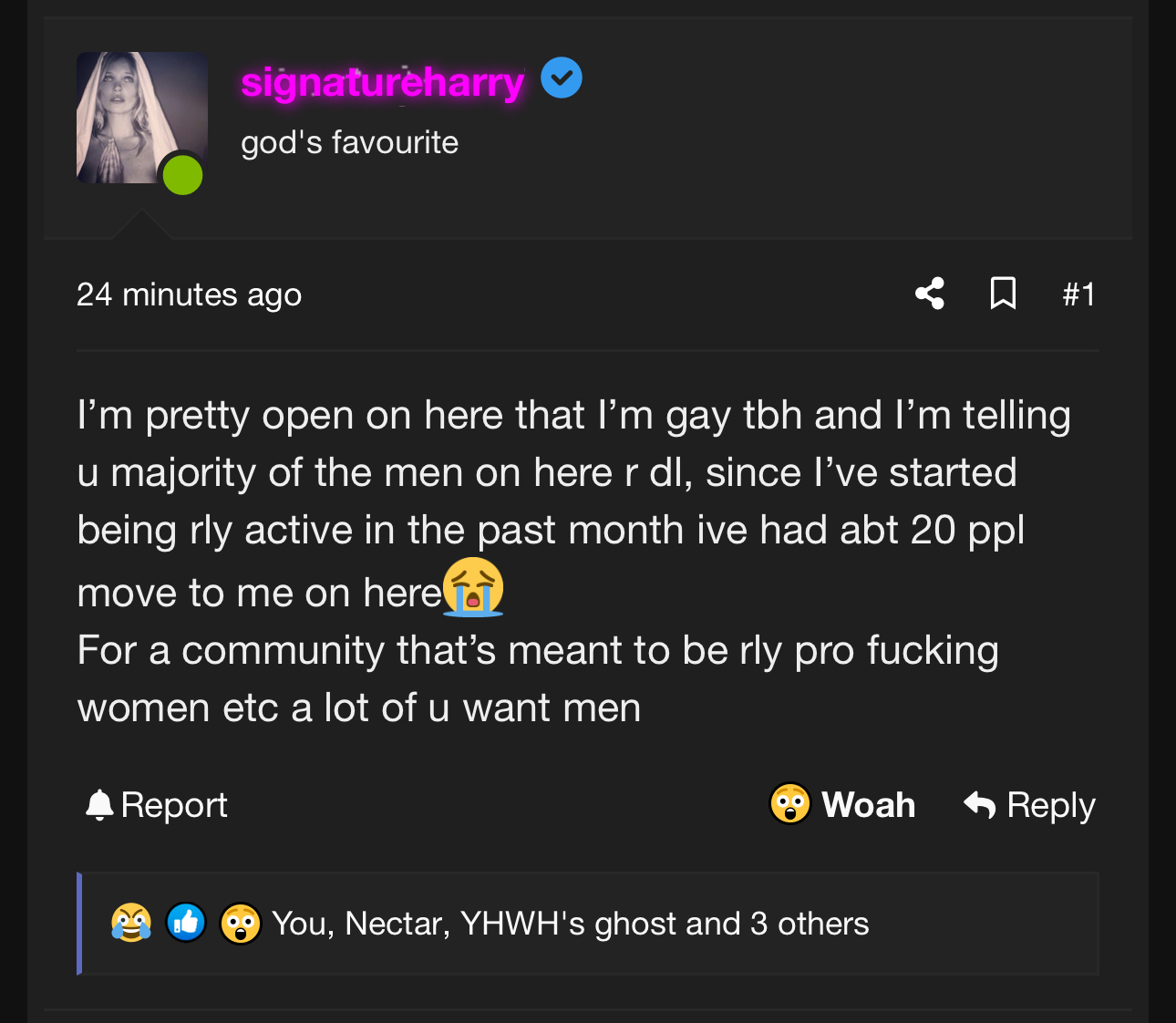Click the astonished emoji beside Woah
The height and width of the screenshot is (1023, 1176).
pyautogui.click(x=789, y=804)
